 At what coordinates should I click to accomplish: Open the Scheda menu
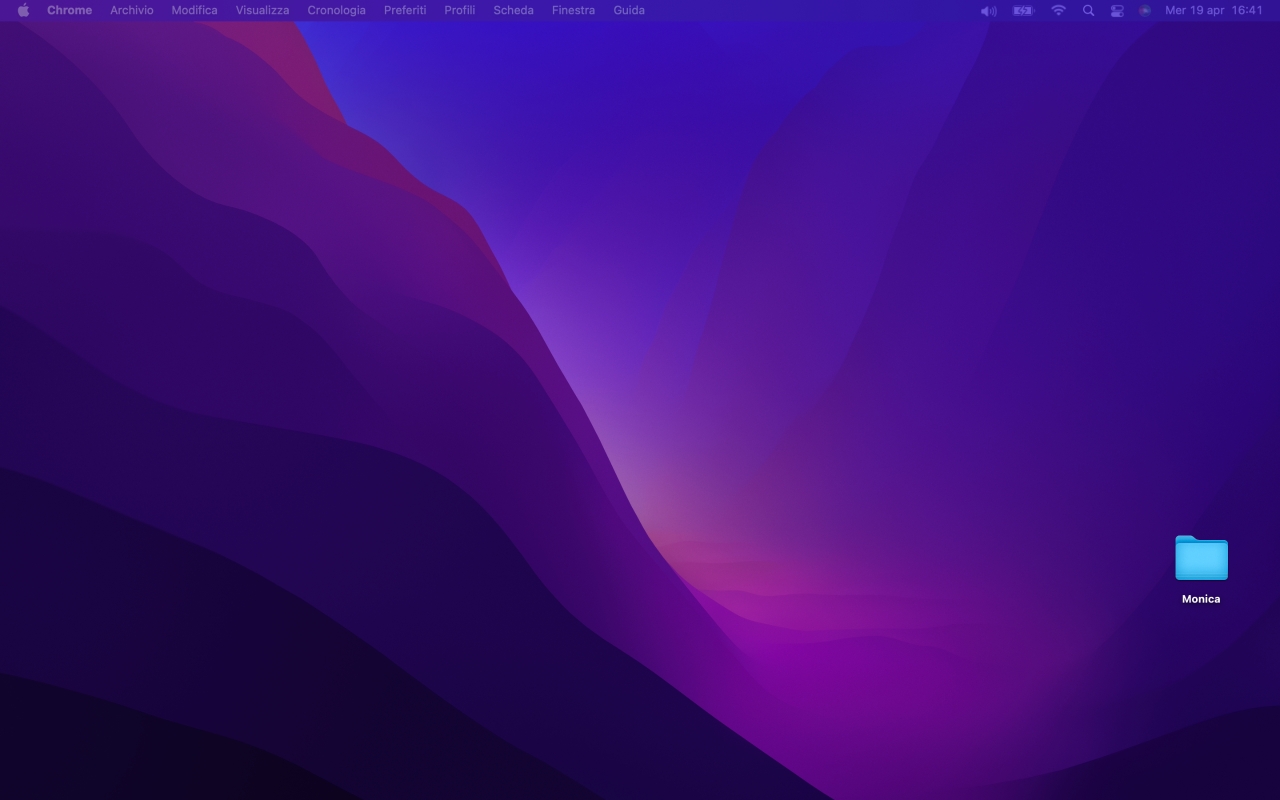513,10
